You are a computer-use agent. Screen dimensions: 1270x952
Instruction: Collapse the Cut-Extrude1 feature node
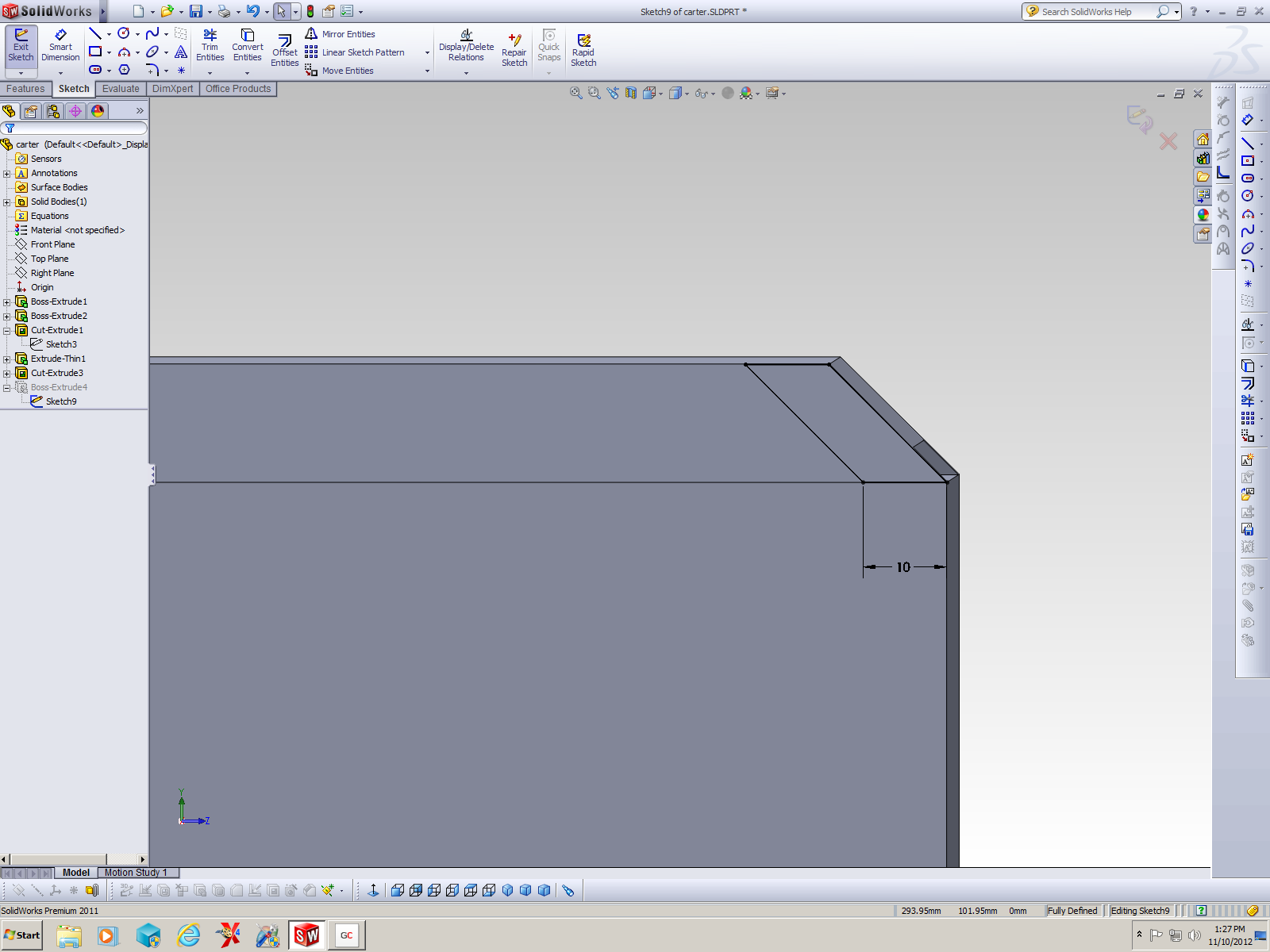pyautogui.click(x=7, y=331)
